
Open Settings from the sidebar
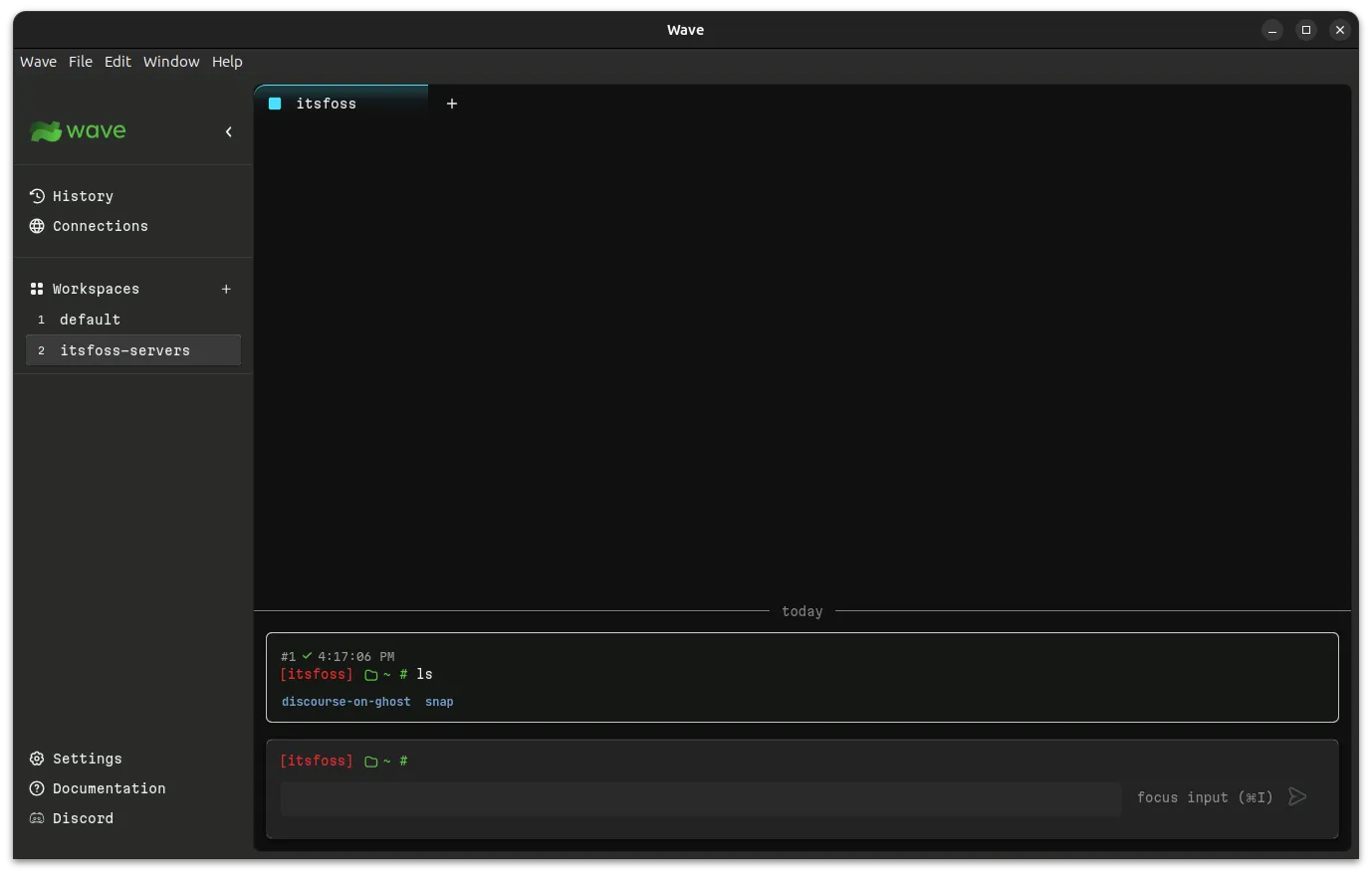click(87, 759)
